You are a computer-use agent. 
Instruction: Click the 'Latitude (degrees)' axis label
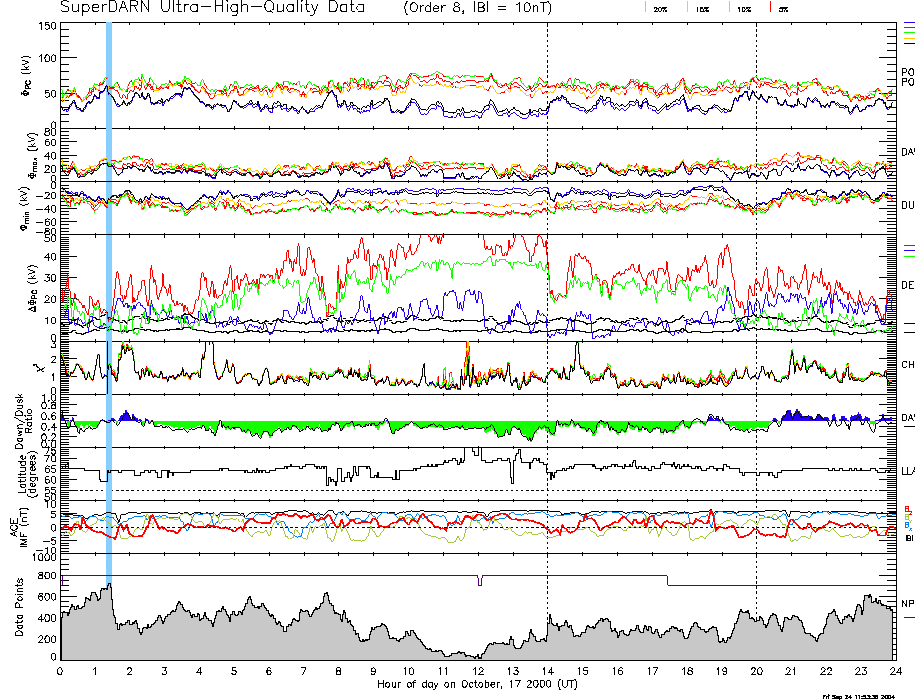point(27,475)
